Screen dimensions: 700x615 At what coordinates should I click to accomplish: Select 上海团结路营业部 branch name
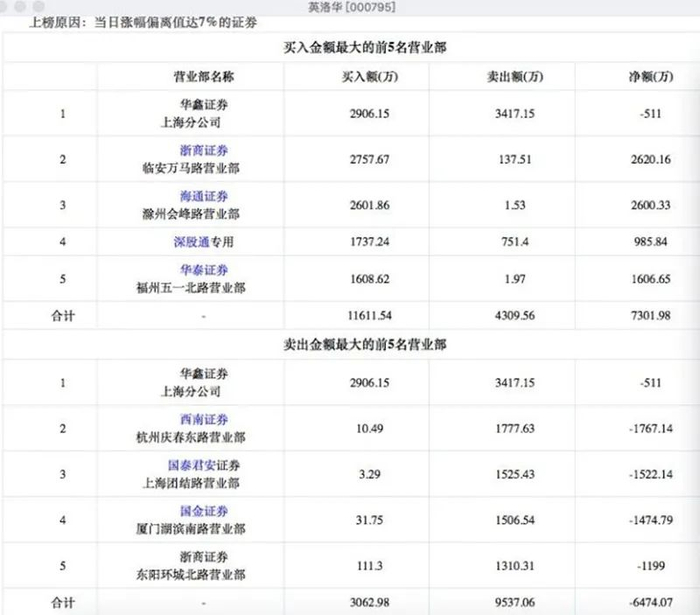point(191,483)
